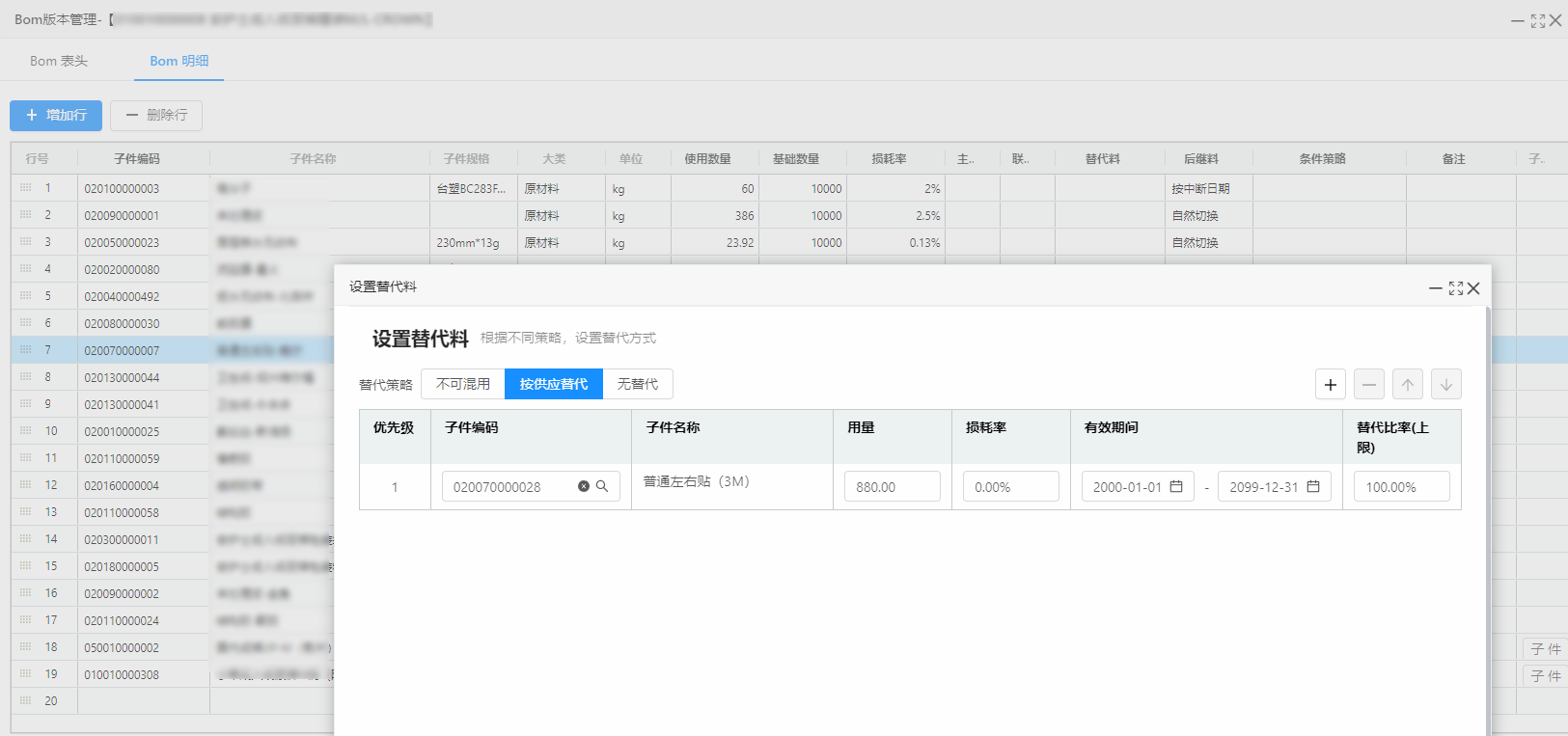1568x736 pixels.
Task: Switch to Bom 表头 tab
Action: coord(59,61)
